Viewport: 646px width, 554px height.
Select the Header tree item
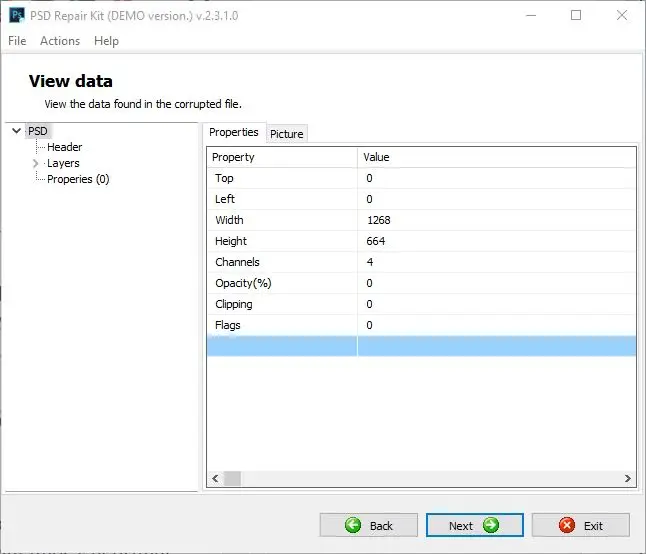[64, 147]
